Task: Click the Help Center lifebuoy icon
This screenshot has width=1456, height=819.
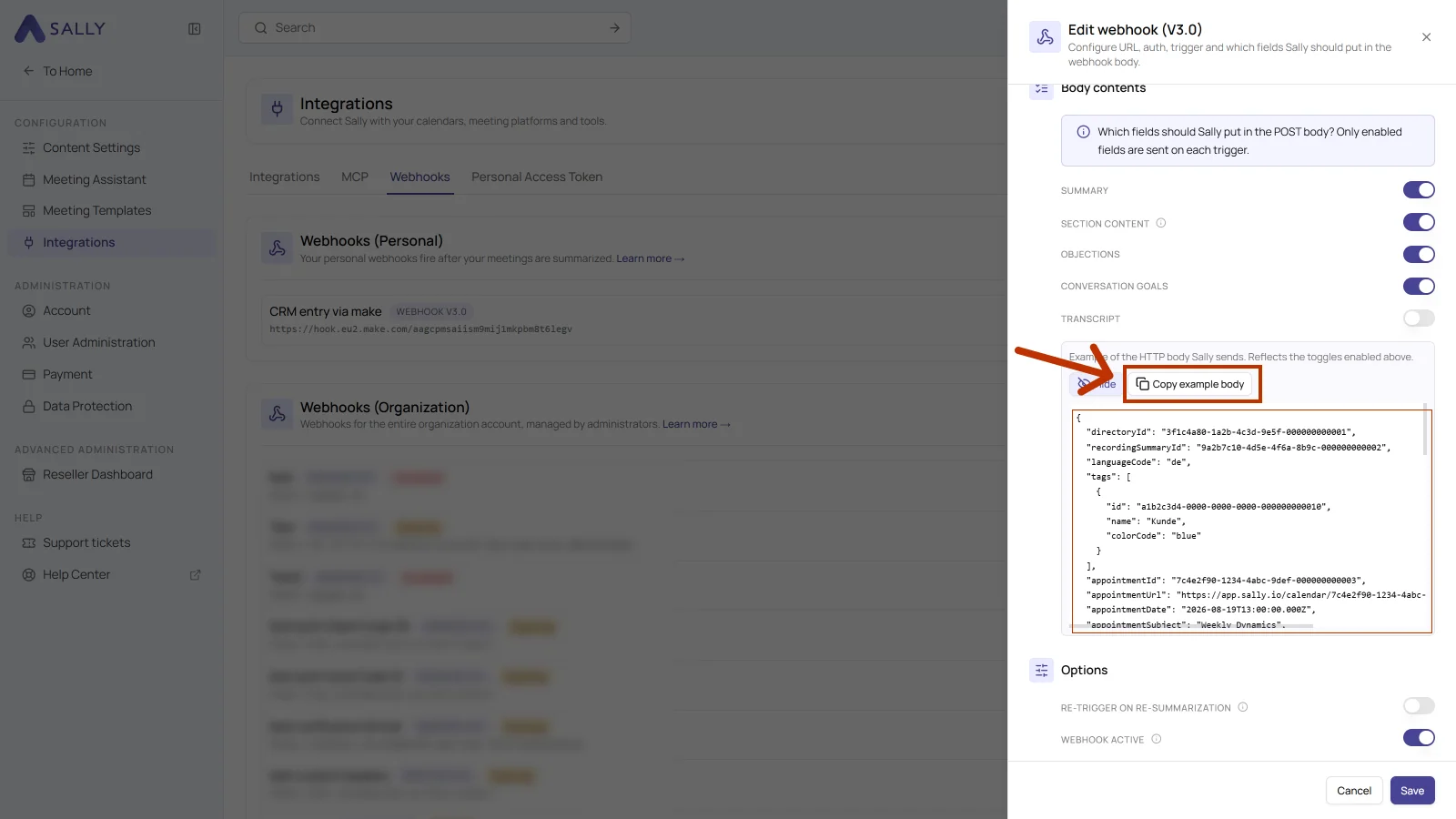Action: click(29, 574)
